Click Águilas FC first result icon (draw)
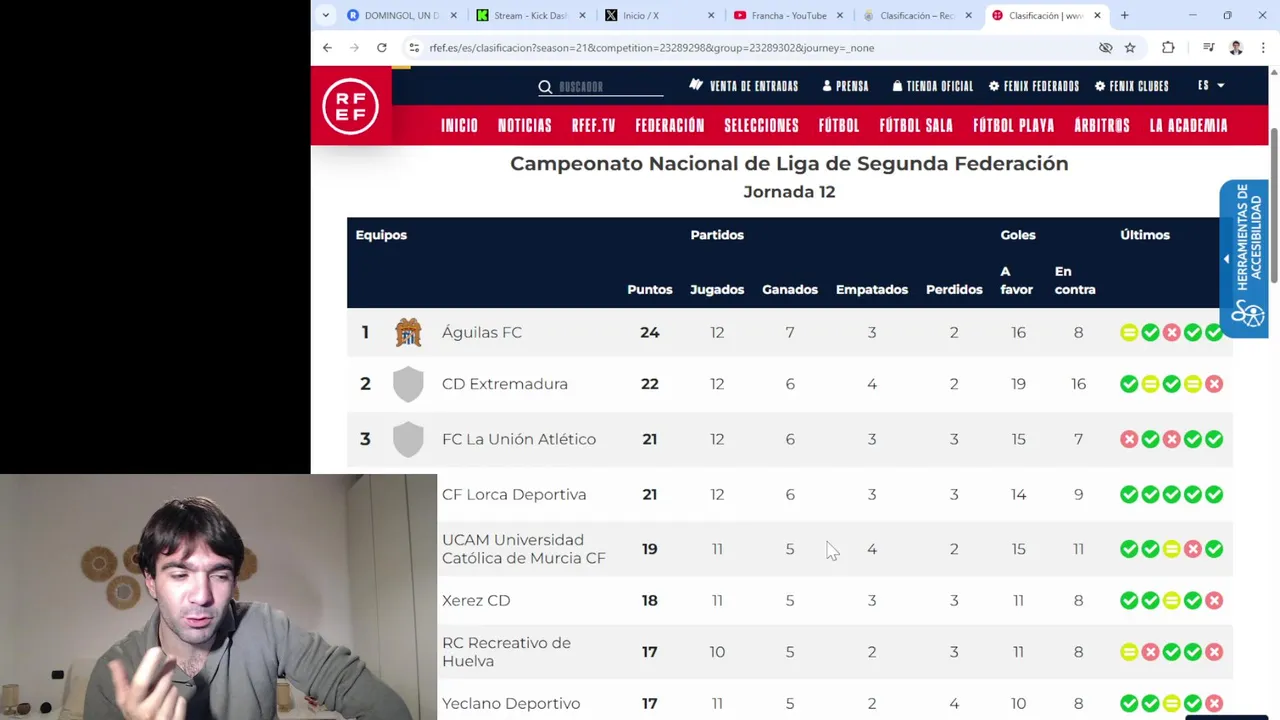This screenshot has height=720, width=1280. click(1129, 332)
